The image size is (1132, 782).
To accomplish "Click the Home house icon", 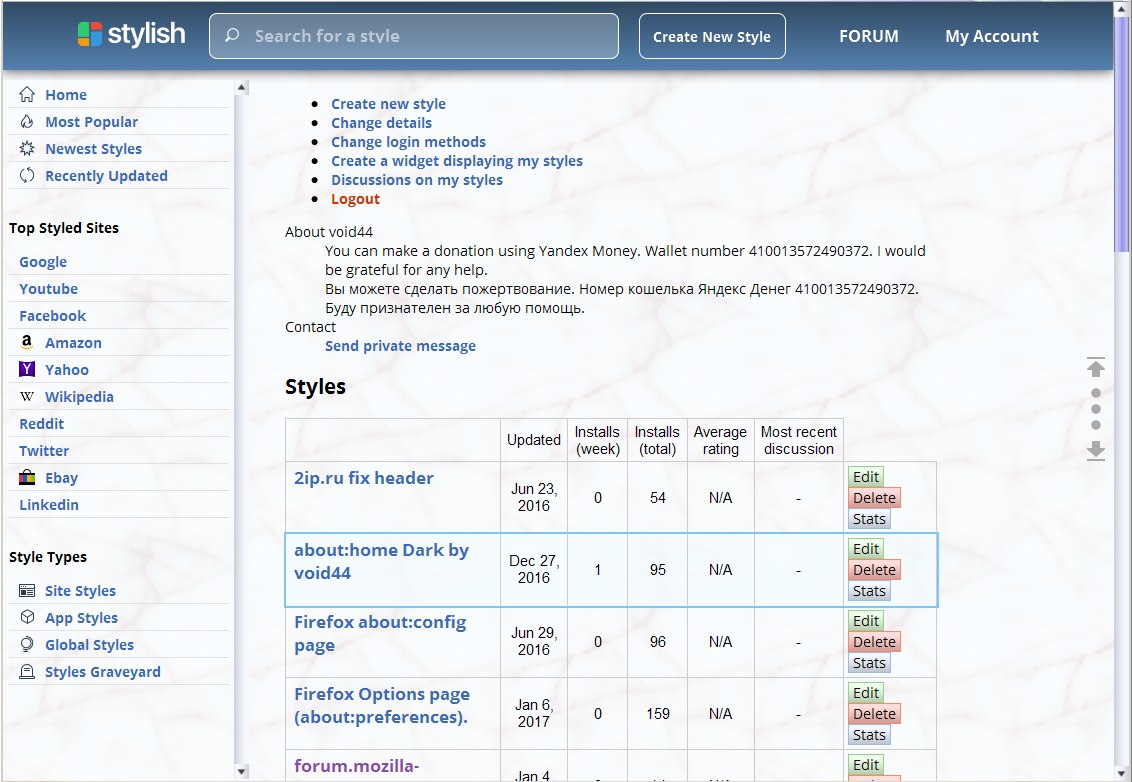I will pos(27,95).
